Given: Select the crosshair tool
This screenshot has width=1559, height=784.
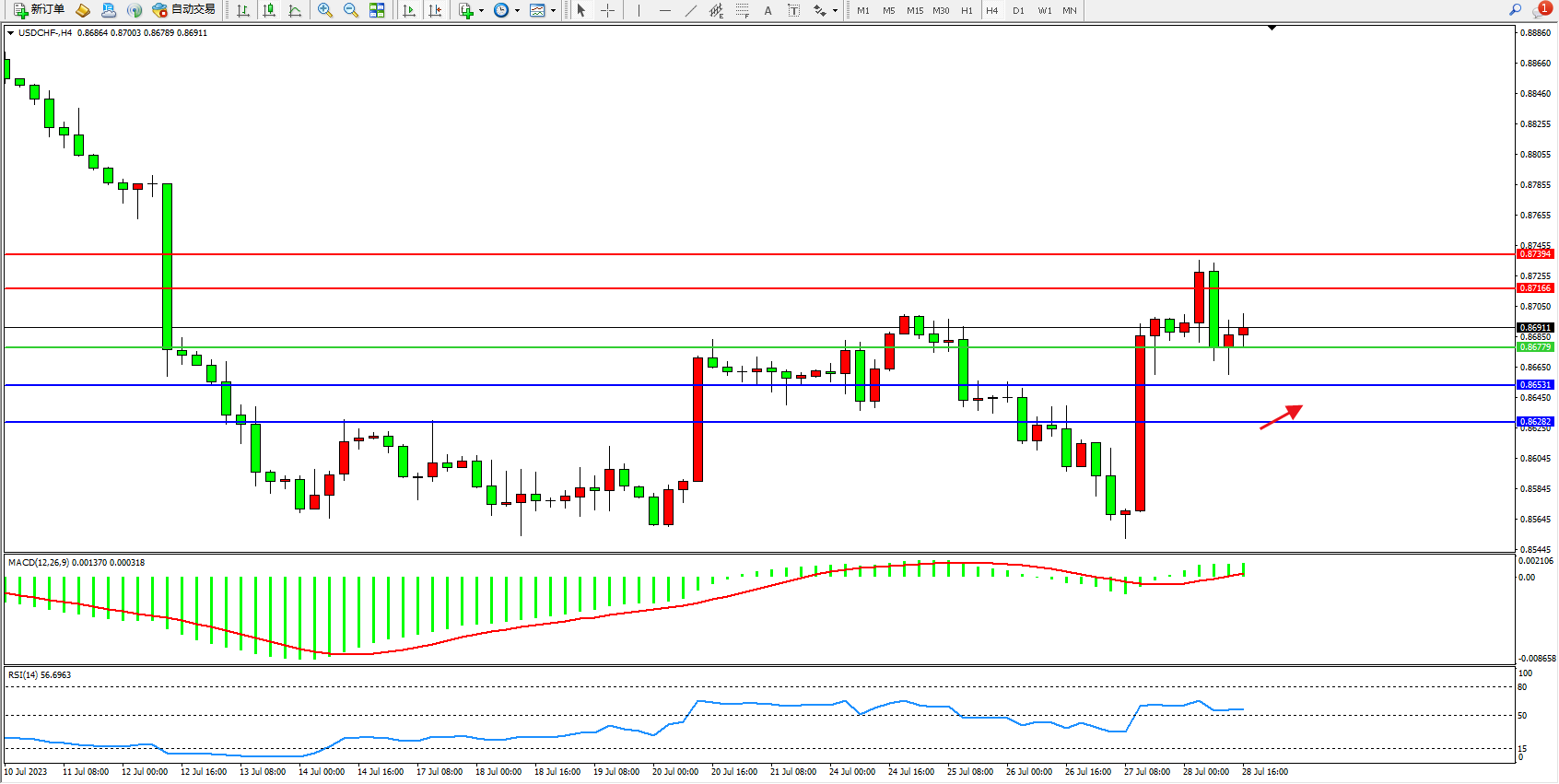Looking at the screenshot, I should tap(608, 10).
